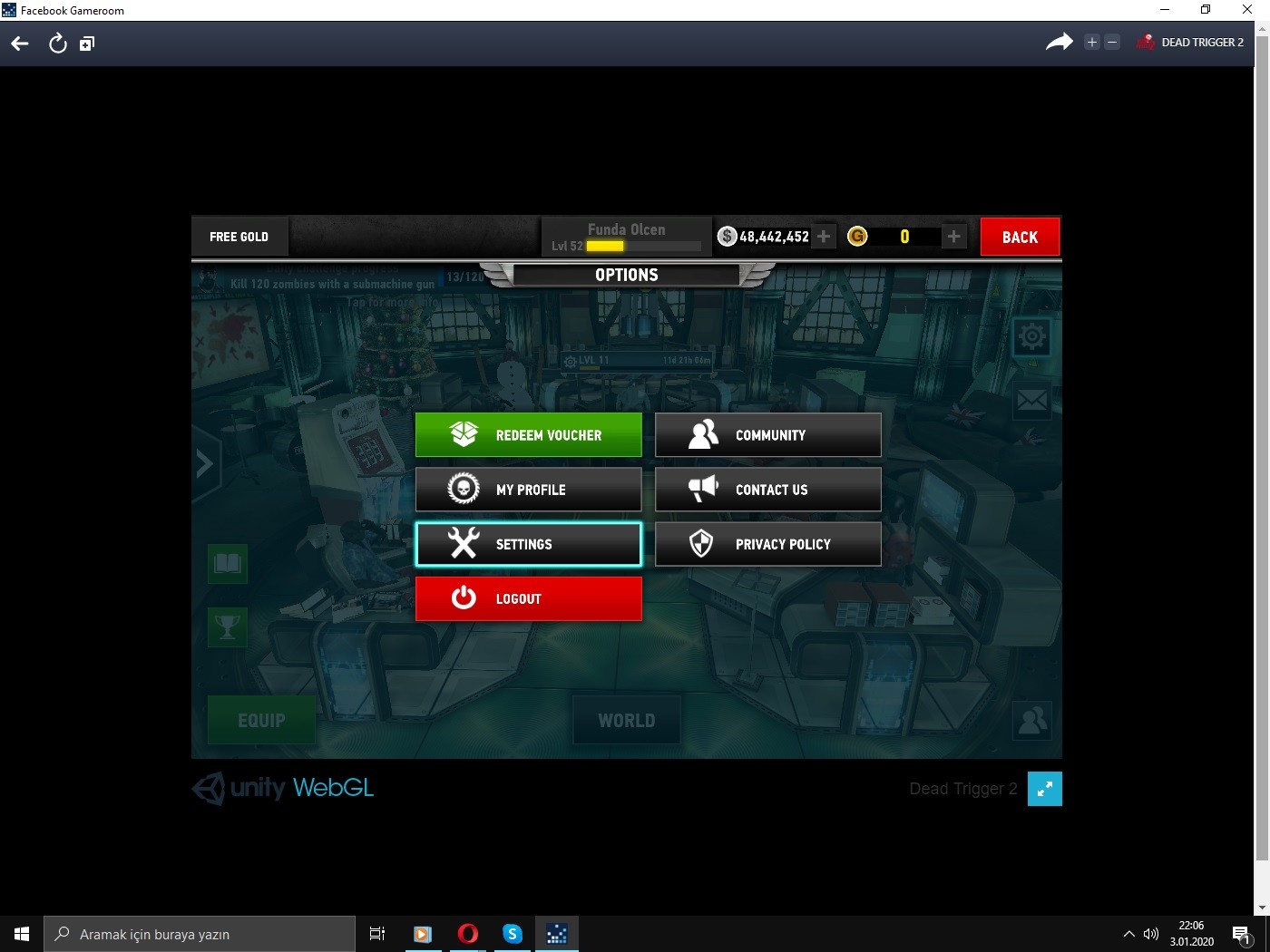Open Opera browser from the taskbar
The image size is (1270, 952).
point(468,934)
